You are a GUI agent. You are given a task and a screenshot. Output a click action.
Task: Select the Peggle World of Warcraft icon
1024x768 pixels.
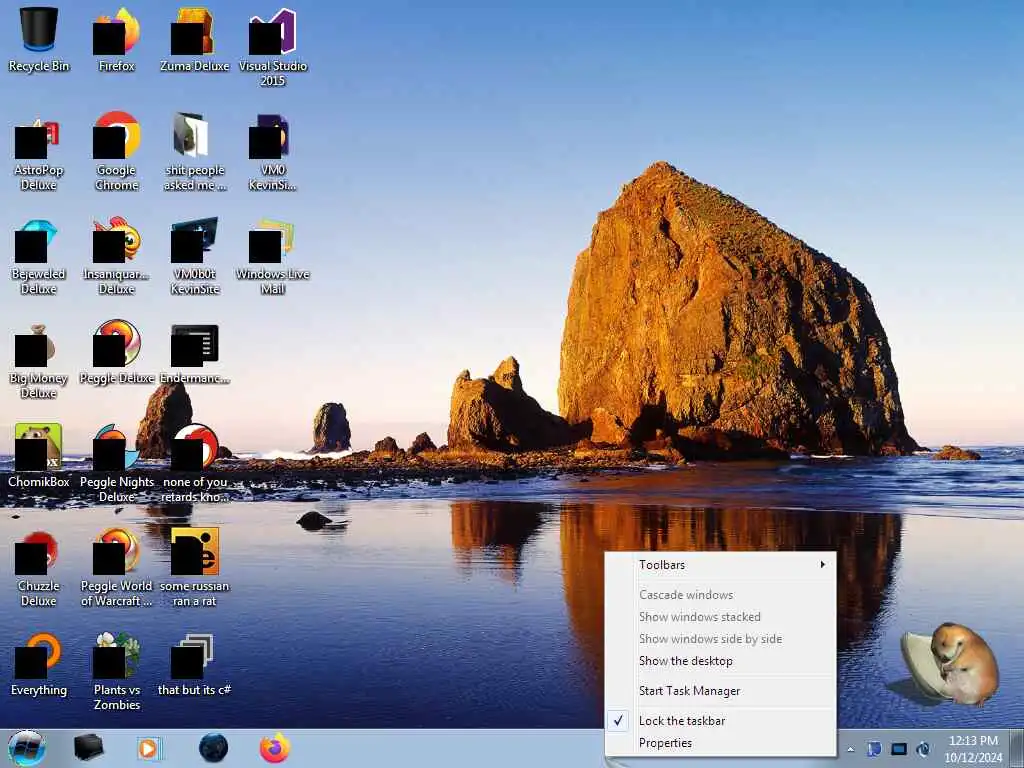tap(117, 568)
